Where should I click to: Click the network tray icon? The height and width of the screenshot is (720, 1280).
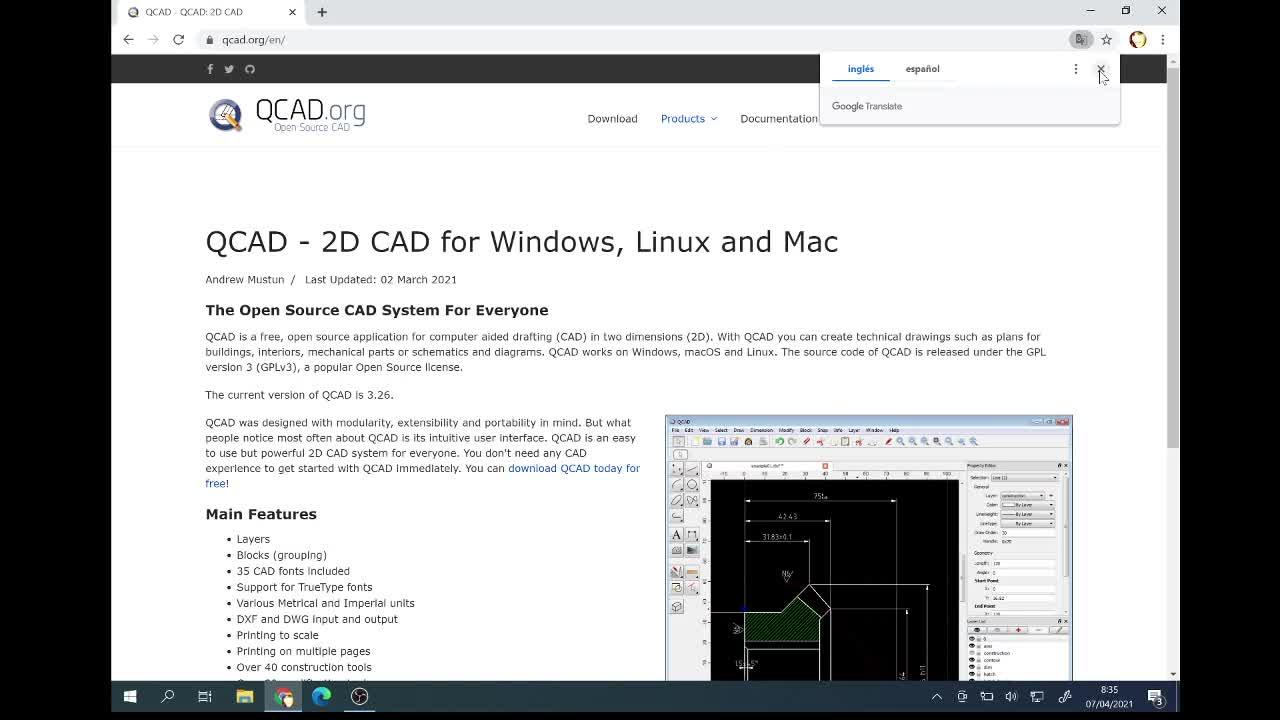1037,697
